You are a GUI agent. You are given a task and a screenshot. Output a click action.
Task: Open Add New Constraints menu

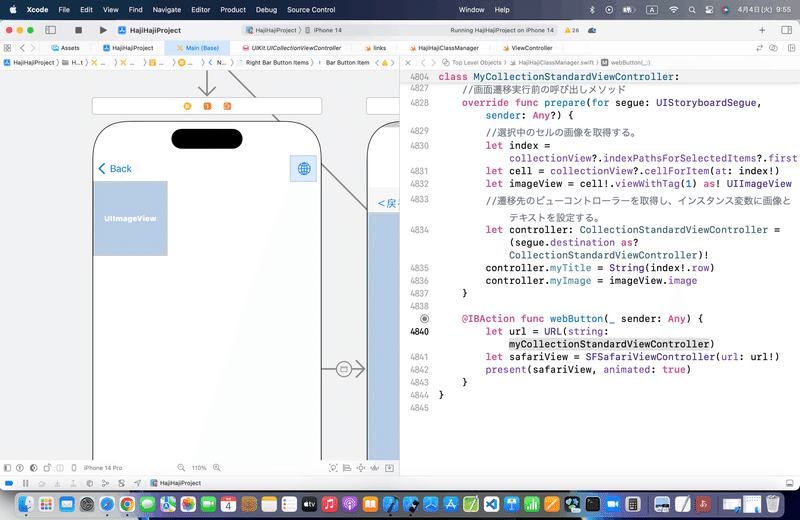tap(361, 467)
